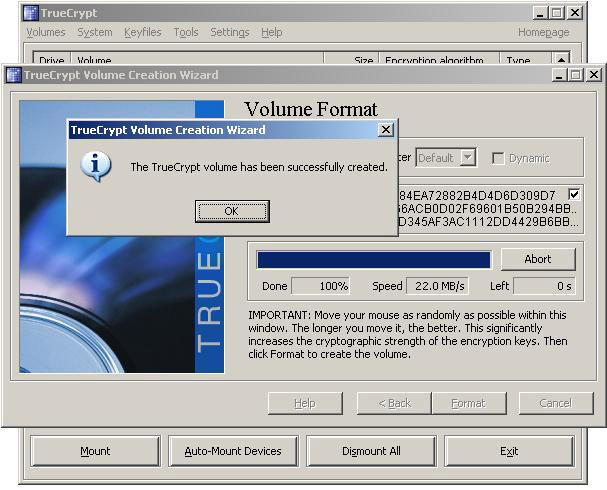
Task: Toggle the random pool display checkbox
Action: click(574, 194)
